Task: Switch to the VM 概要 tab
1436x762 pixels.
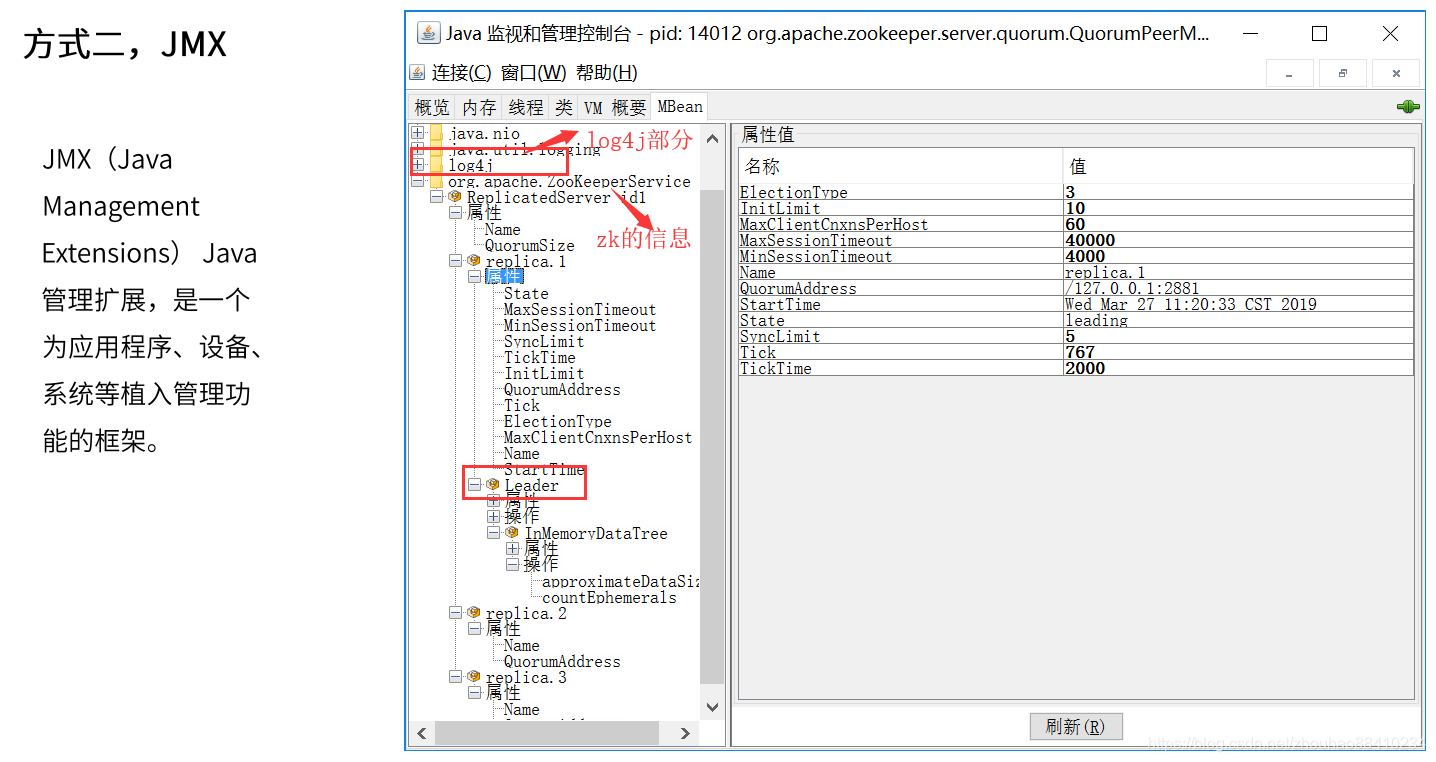Action: [614, 107]
